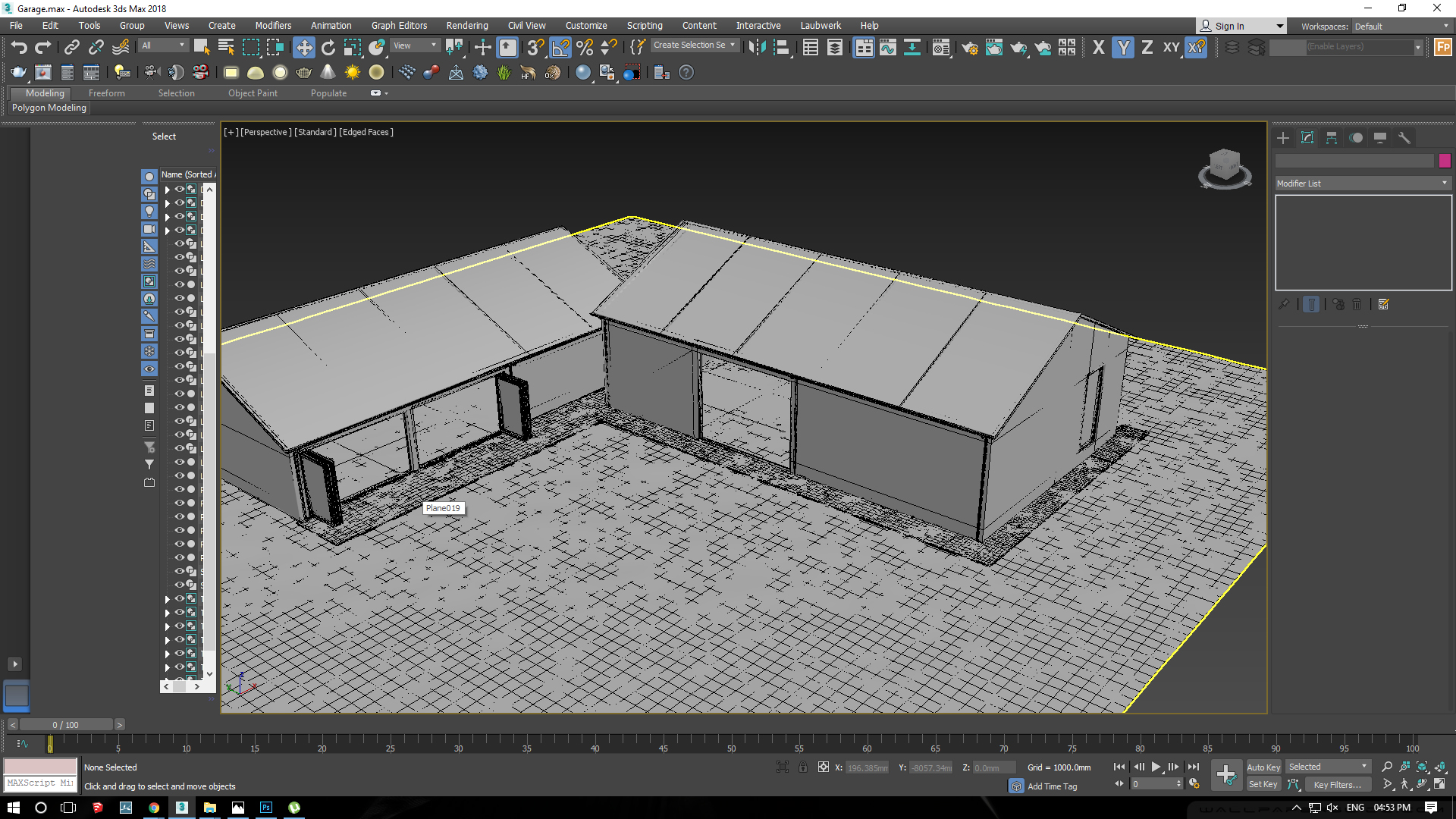Open the Material Editor
The height and width of the screenshot is (819, 1456).
click(x=942, y=47)
